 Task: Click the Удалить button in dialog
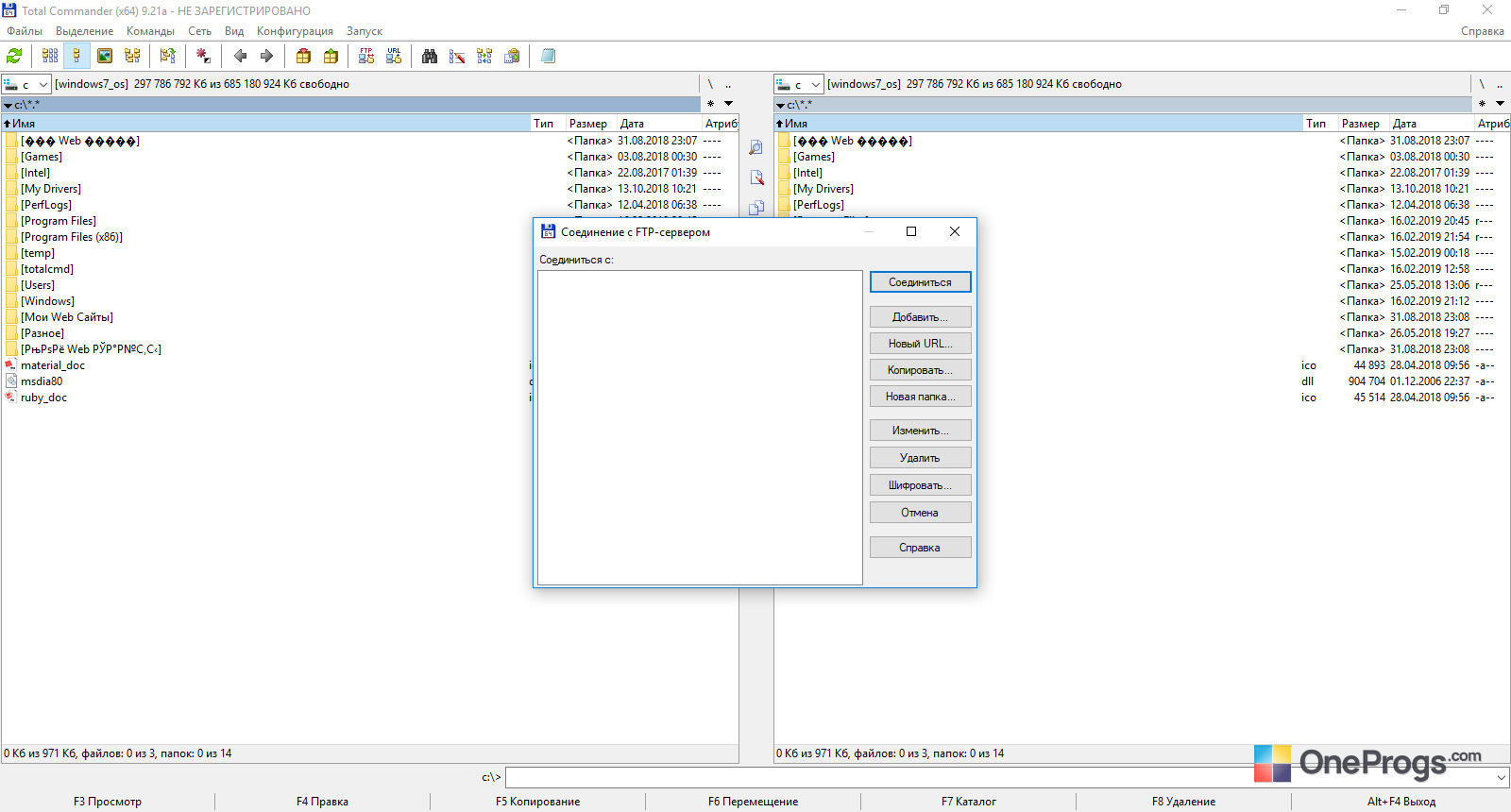(x=920, y=458)
